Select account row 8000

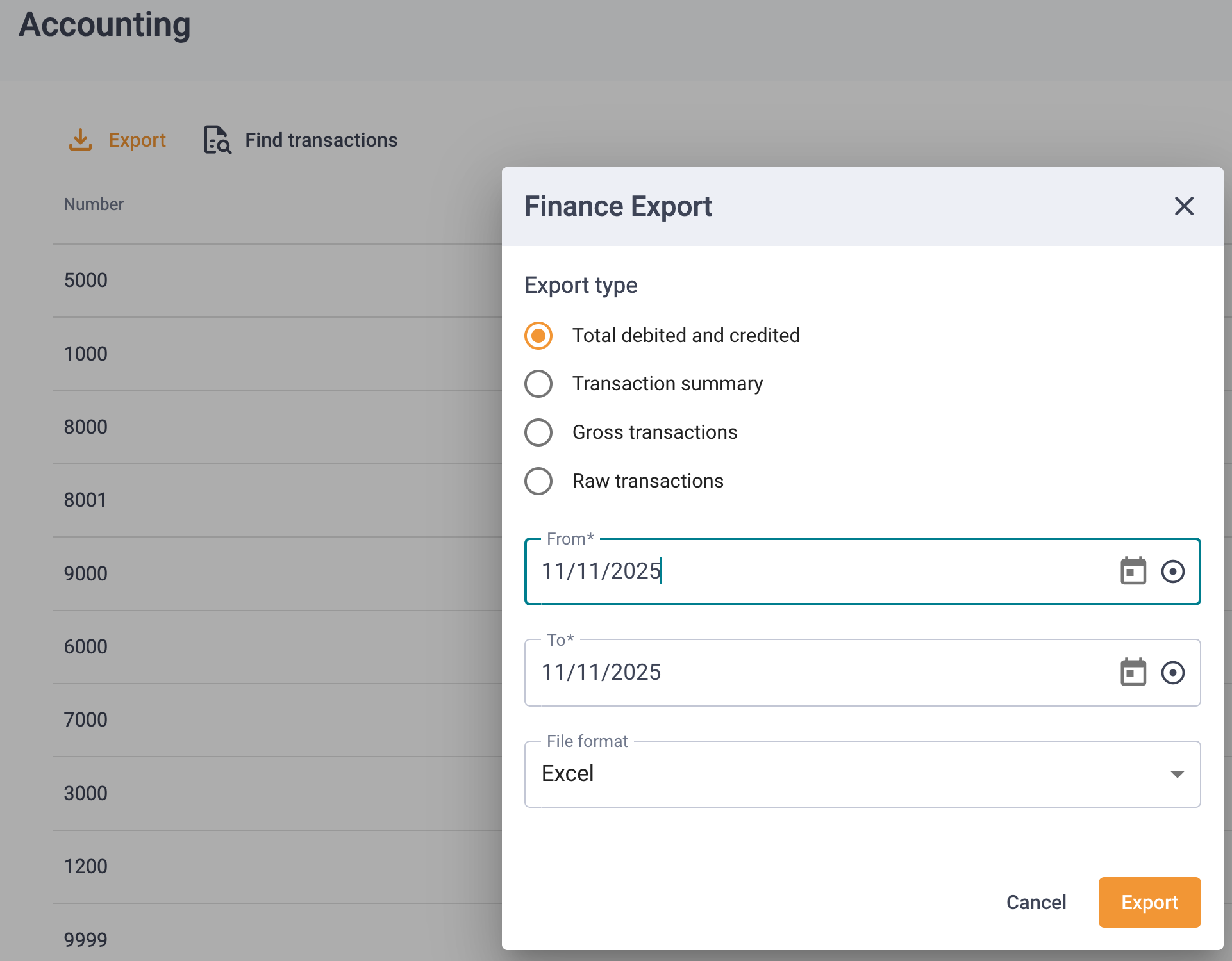277,427
